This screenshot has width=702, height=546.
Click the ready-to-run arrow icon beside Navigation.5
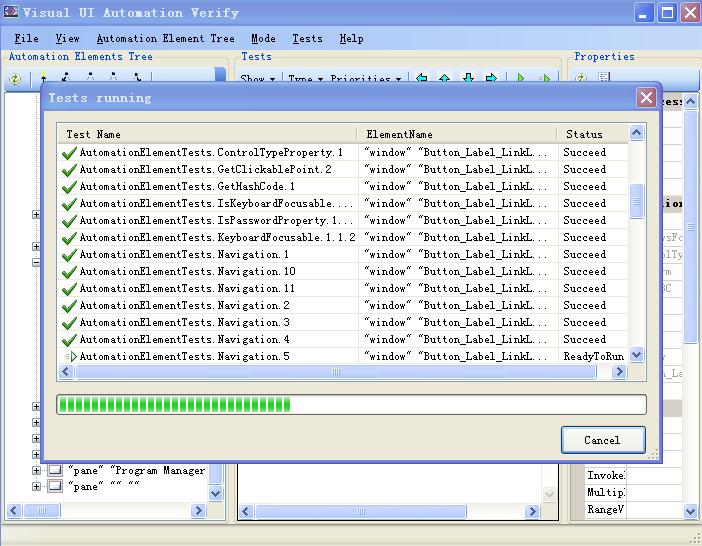71,357
